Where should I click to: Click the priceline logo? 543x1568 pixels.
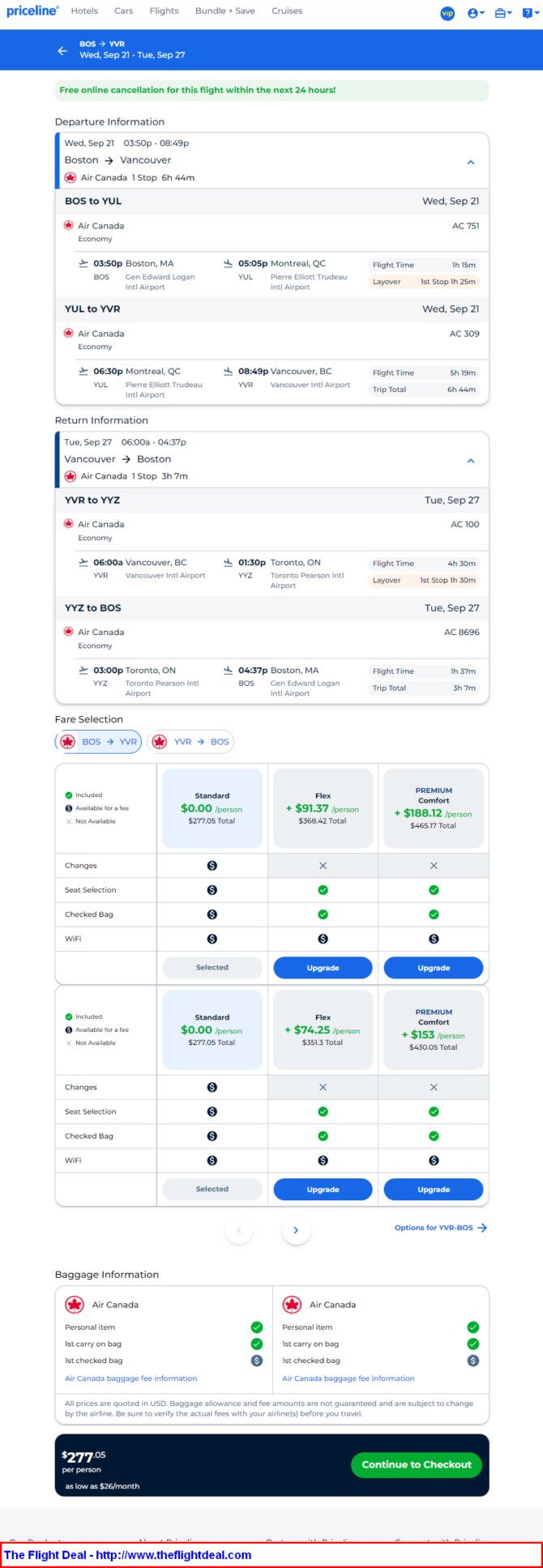click(x=32, y=11)
